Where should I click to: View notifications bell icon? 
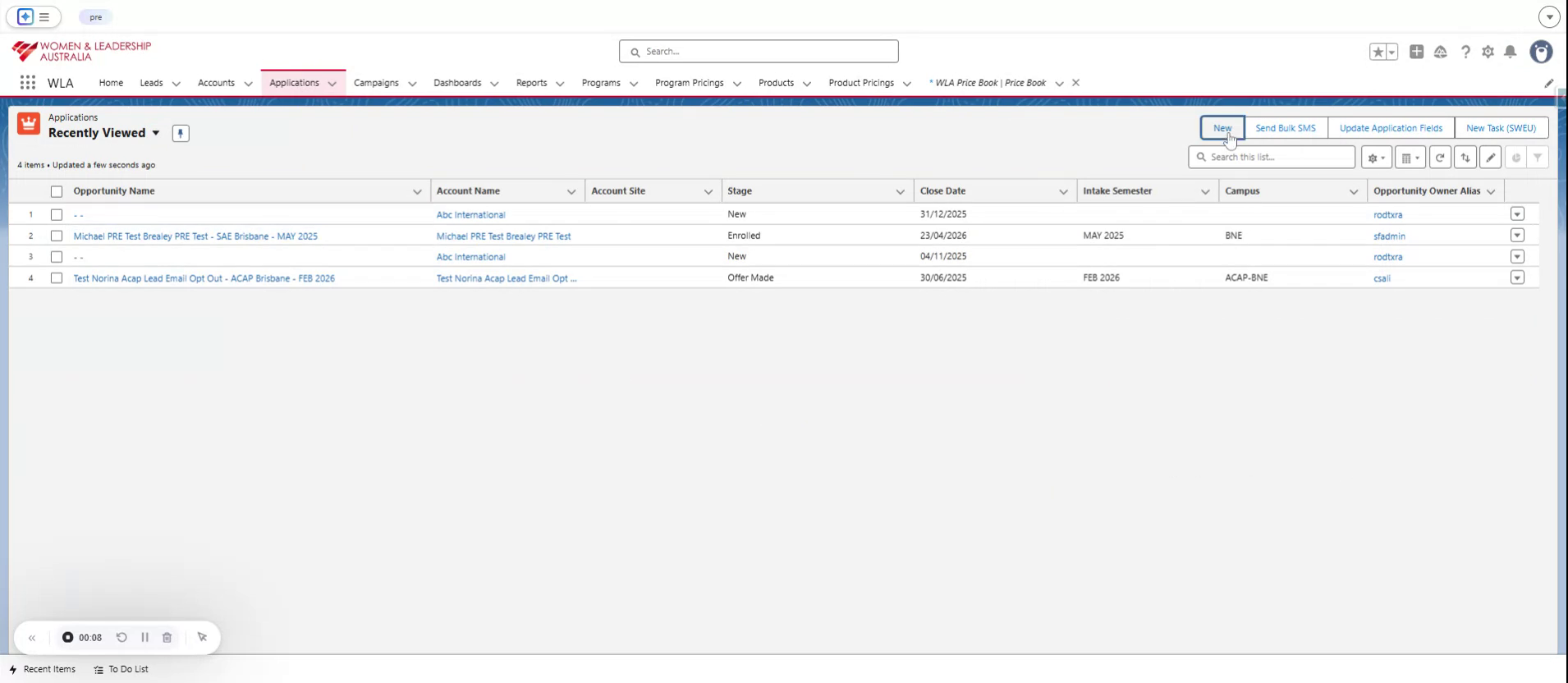(1511, 52)
